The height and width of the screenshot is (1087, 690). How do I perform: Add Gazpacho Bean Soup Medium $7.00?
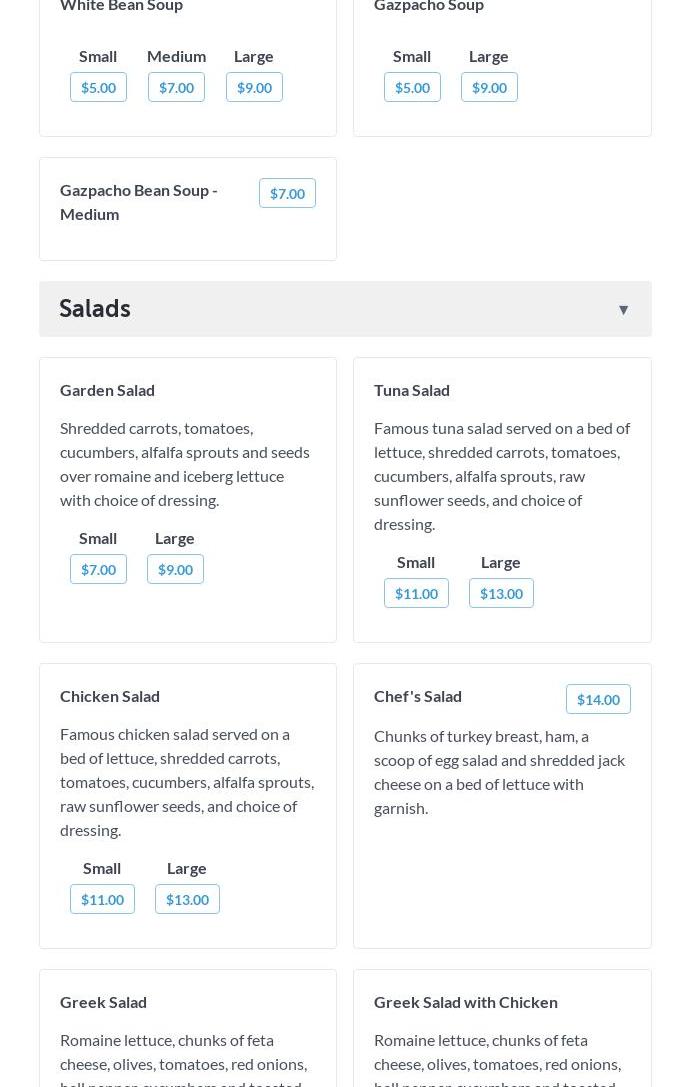click(x=287, y=194)
